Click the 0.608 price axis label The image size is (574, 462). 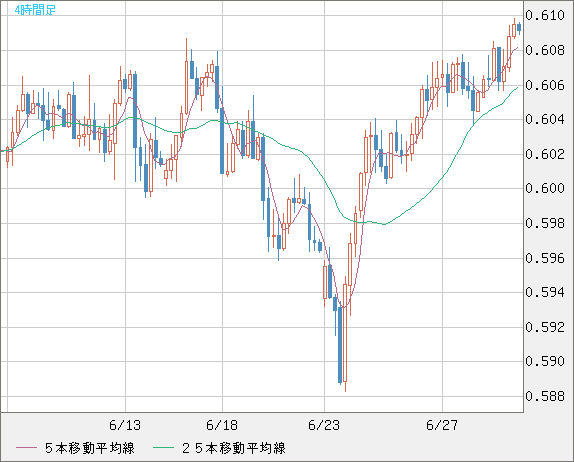point(545,50)
